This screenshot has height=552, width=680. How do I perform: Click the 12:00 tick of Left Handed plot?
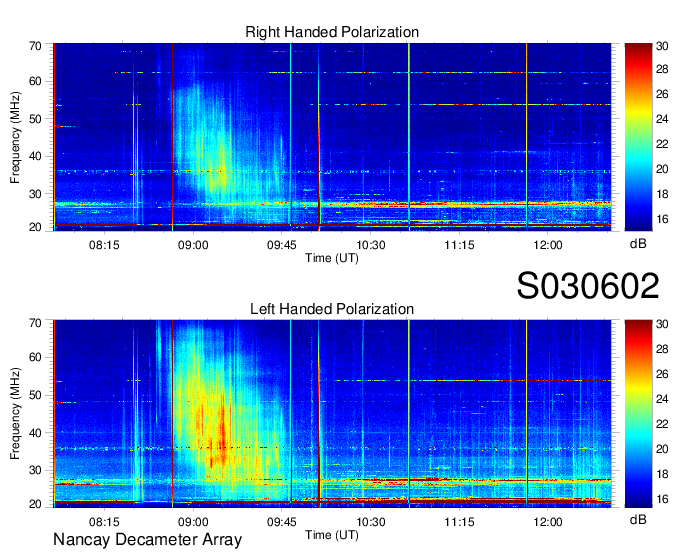pos(548,521)
